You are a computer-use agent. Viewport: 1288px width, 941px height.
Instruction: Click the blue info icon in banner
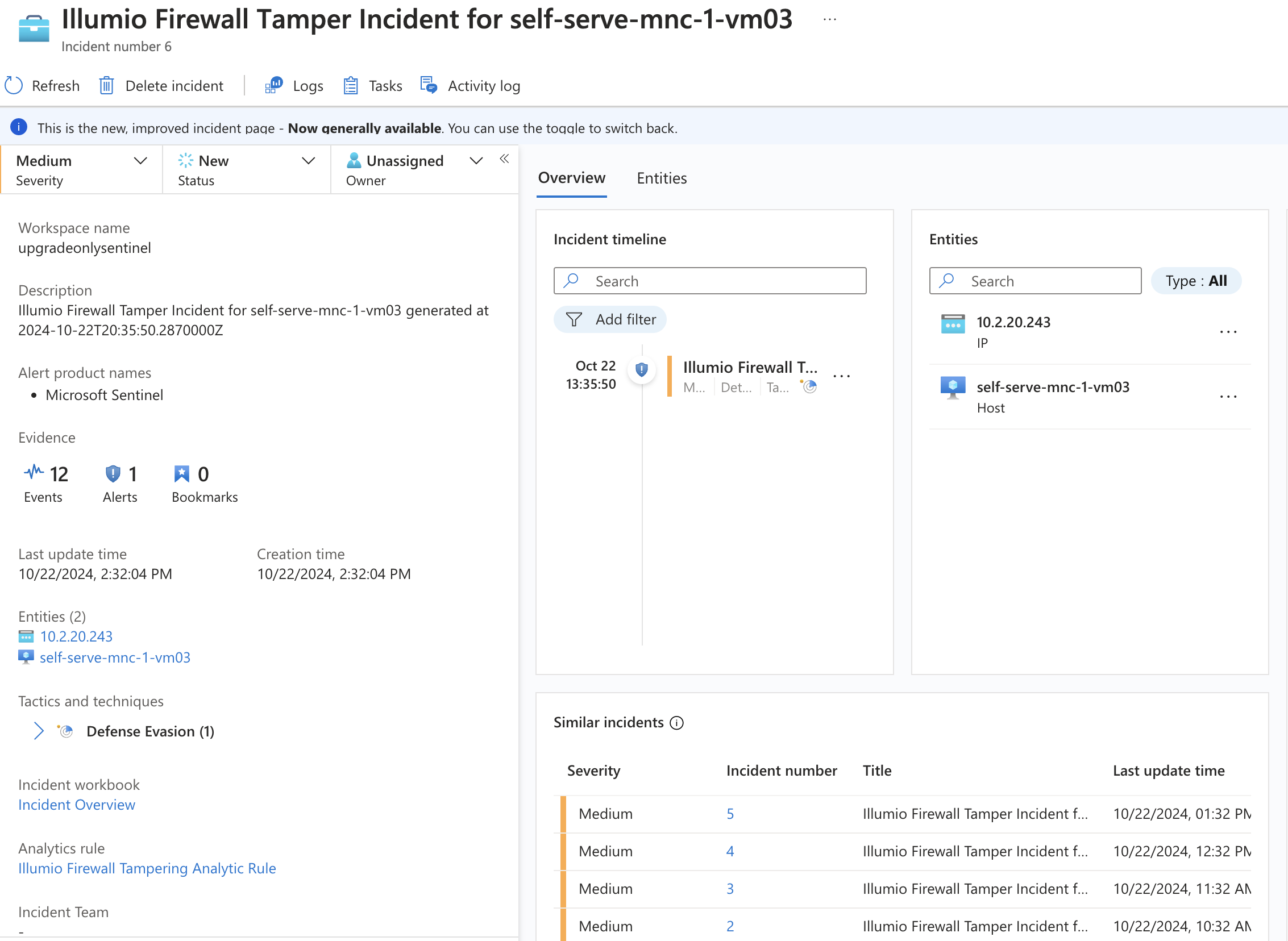pos(19,127)
